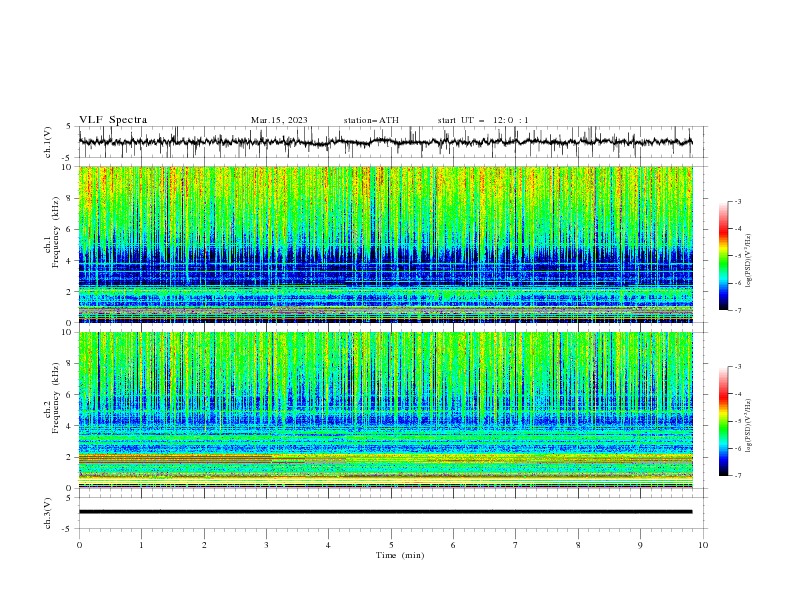Image resolution: width=792 pixels, height=612 pixels.
Task: Click the "8" minute tick on time axis
Action: coord(578,545)
